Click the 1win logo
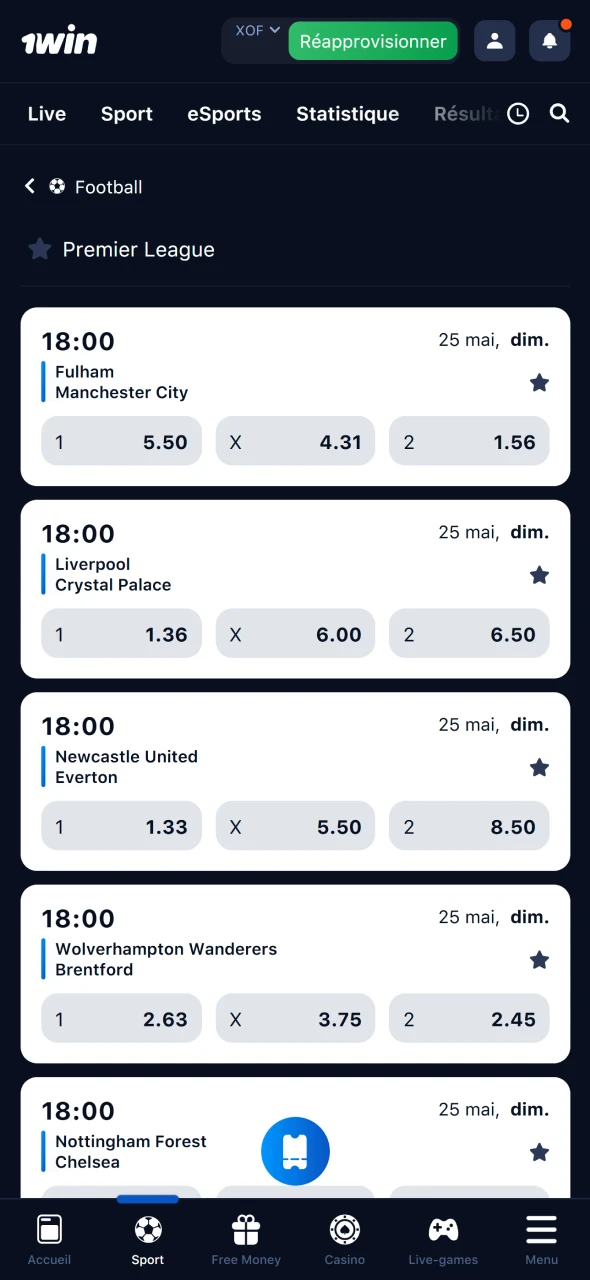 [x=60, y=40]
